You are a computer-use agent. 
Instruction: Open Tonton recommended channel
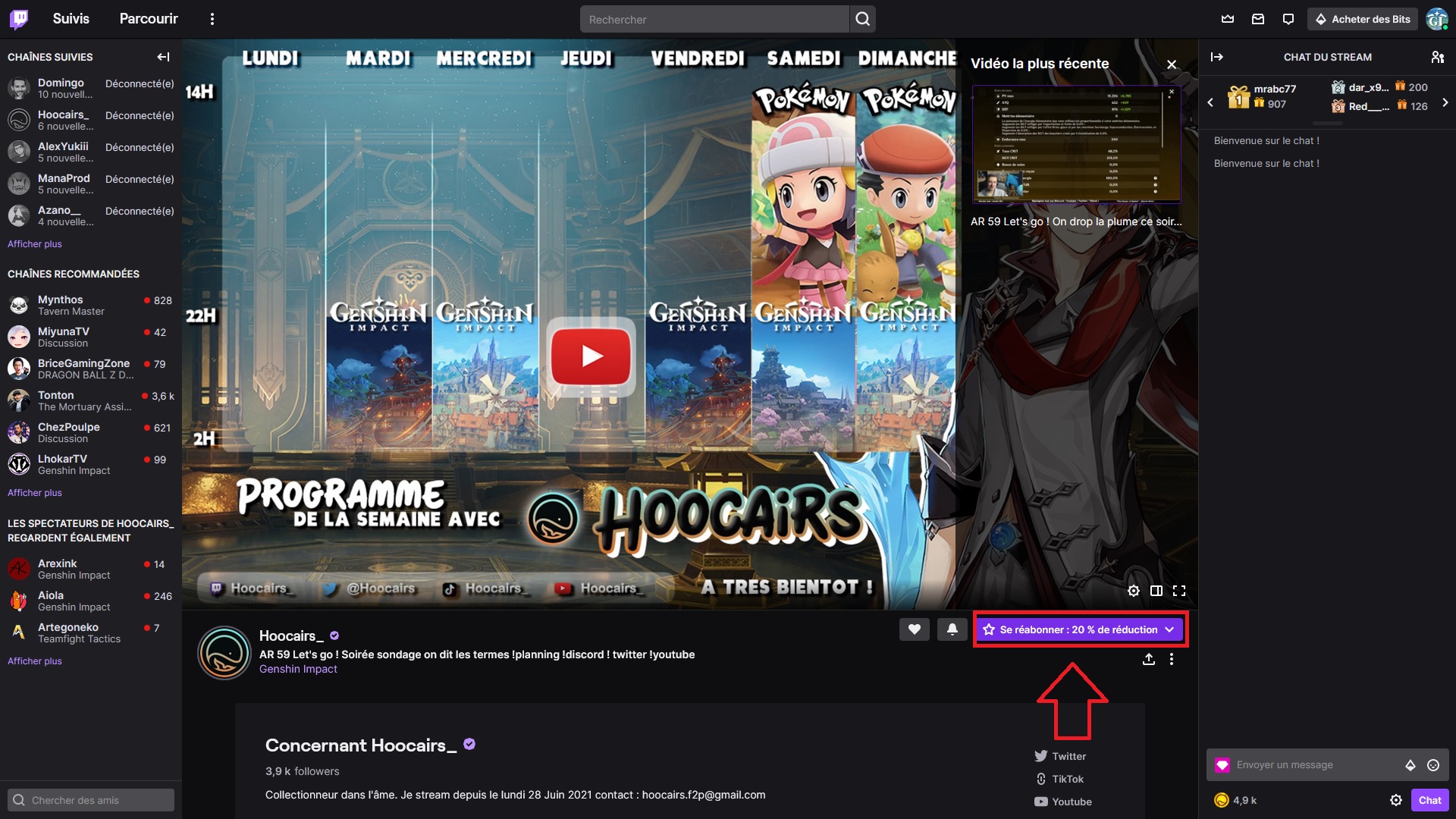(x=91, y=401)
